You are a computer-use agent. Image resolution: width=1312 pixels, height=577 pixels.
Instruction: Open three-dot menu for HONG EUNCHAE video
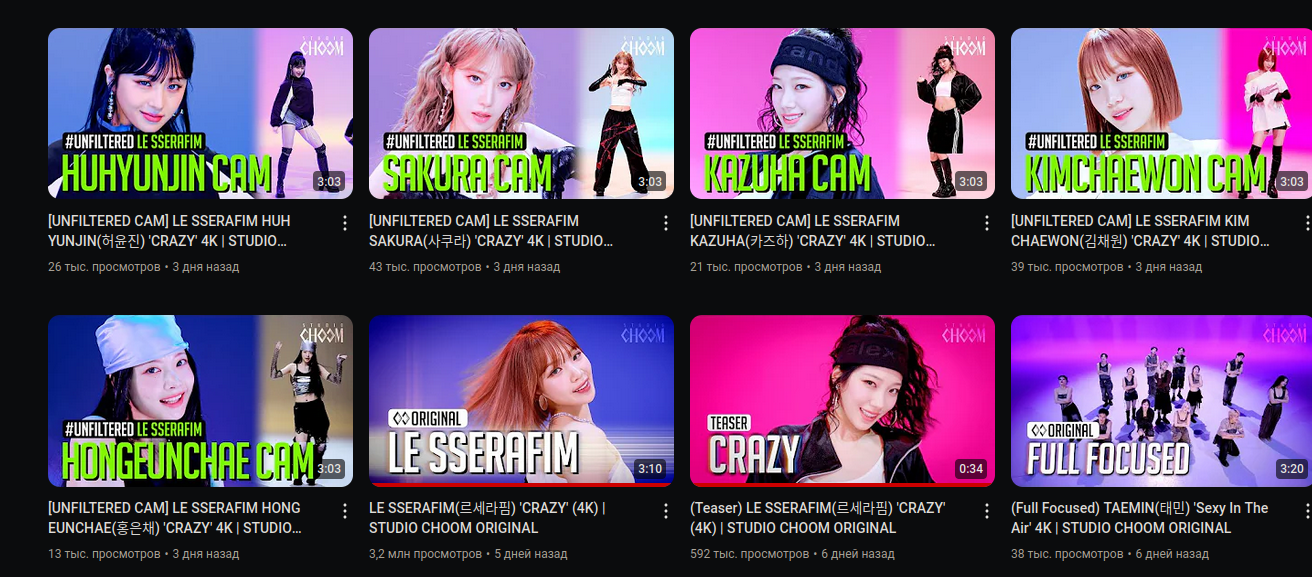click(345, 510)
